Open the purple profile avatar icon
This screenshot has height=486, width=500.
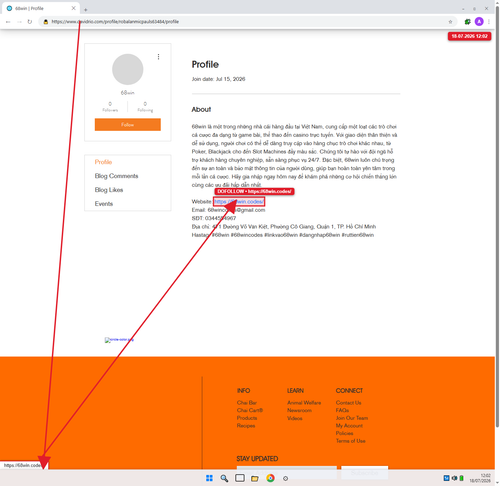coord(479,22)
